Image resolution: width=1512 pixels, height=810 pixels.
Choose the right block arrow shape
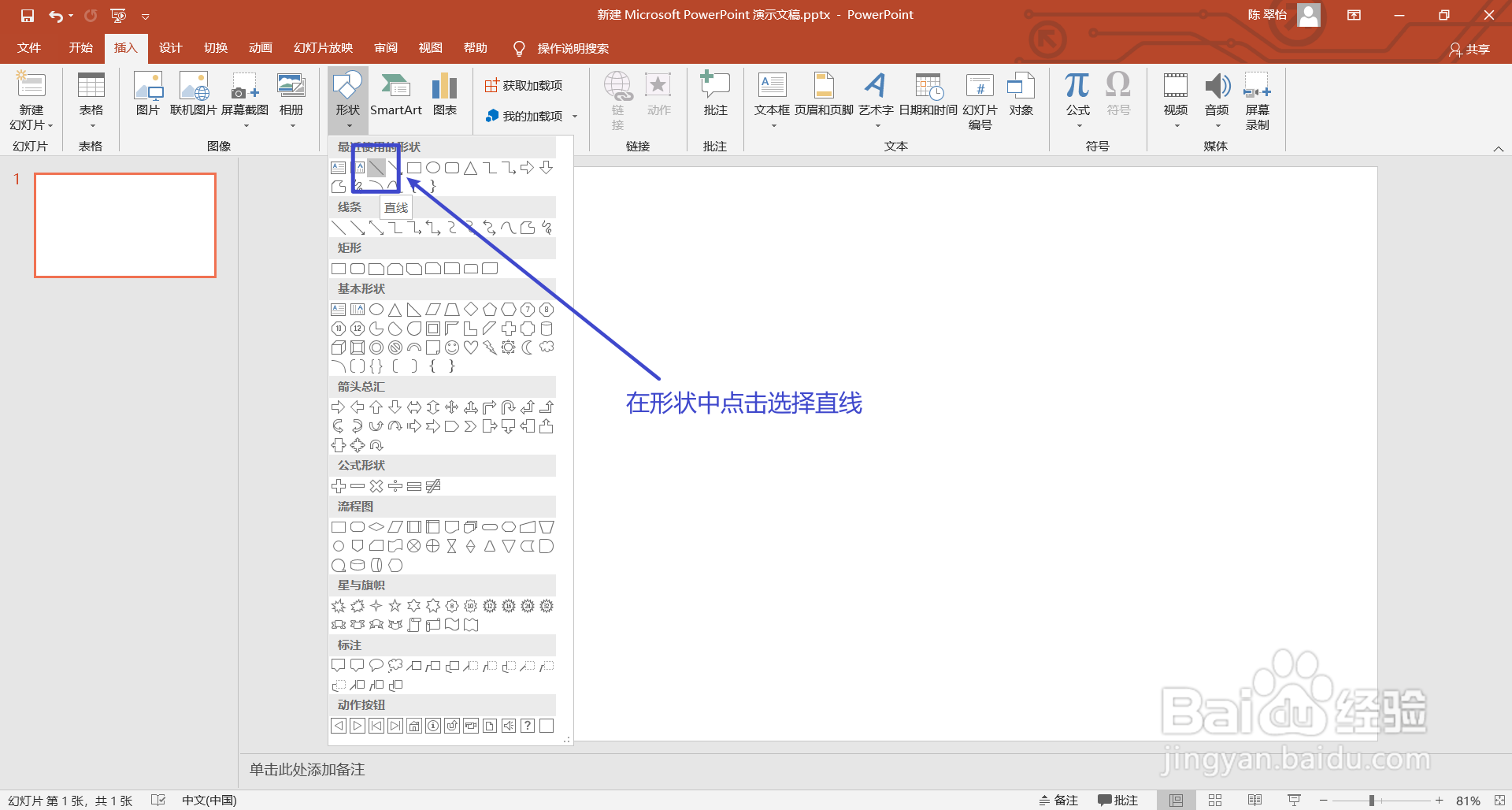tap(339, 407)
